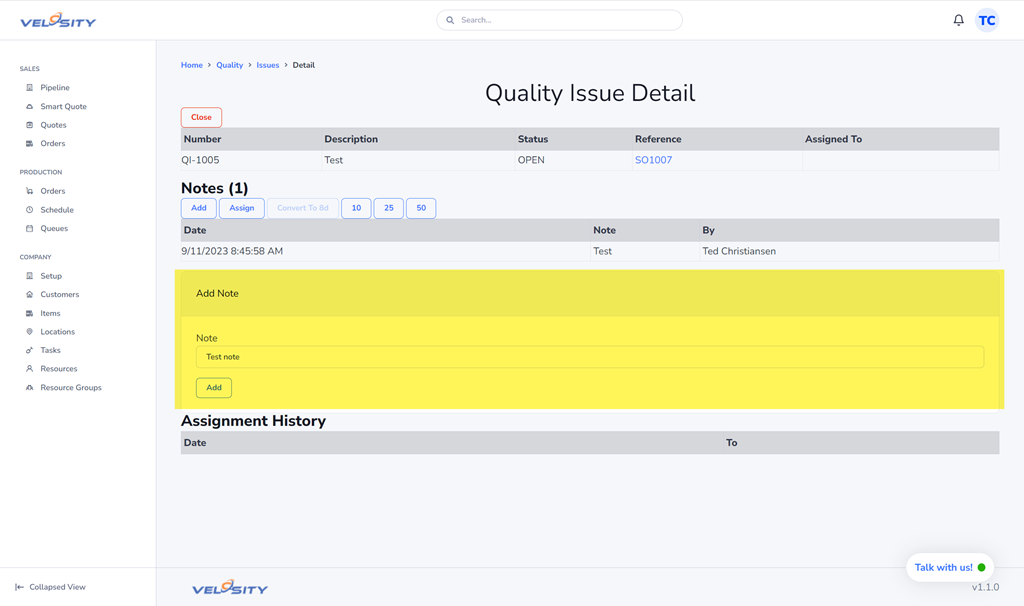
Task: Click the Velosity logo in header
Action: 58,20
